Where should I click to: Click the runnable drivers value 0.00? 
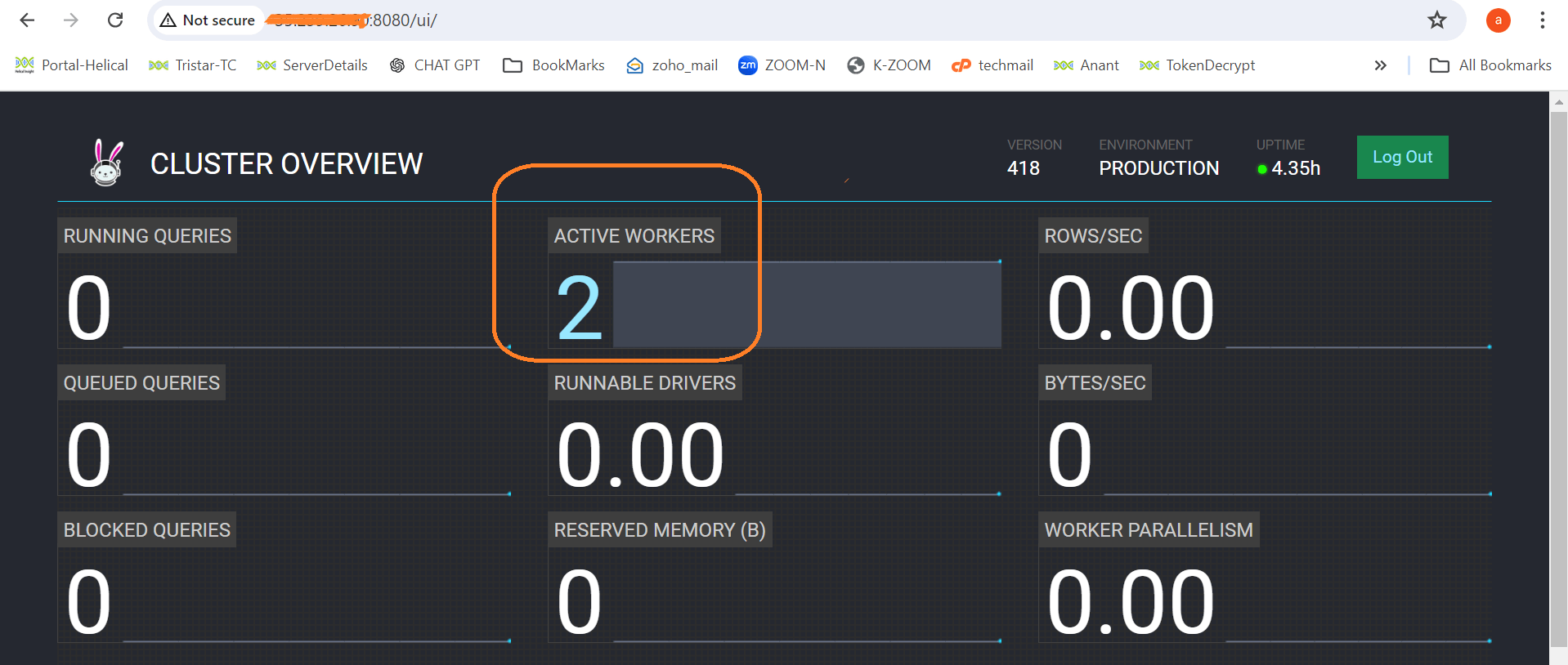(x=640, y=456)
